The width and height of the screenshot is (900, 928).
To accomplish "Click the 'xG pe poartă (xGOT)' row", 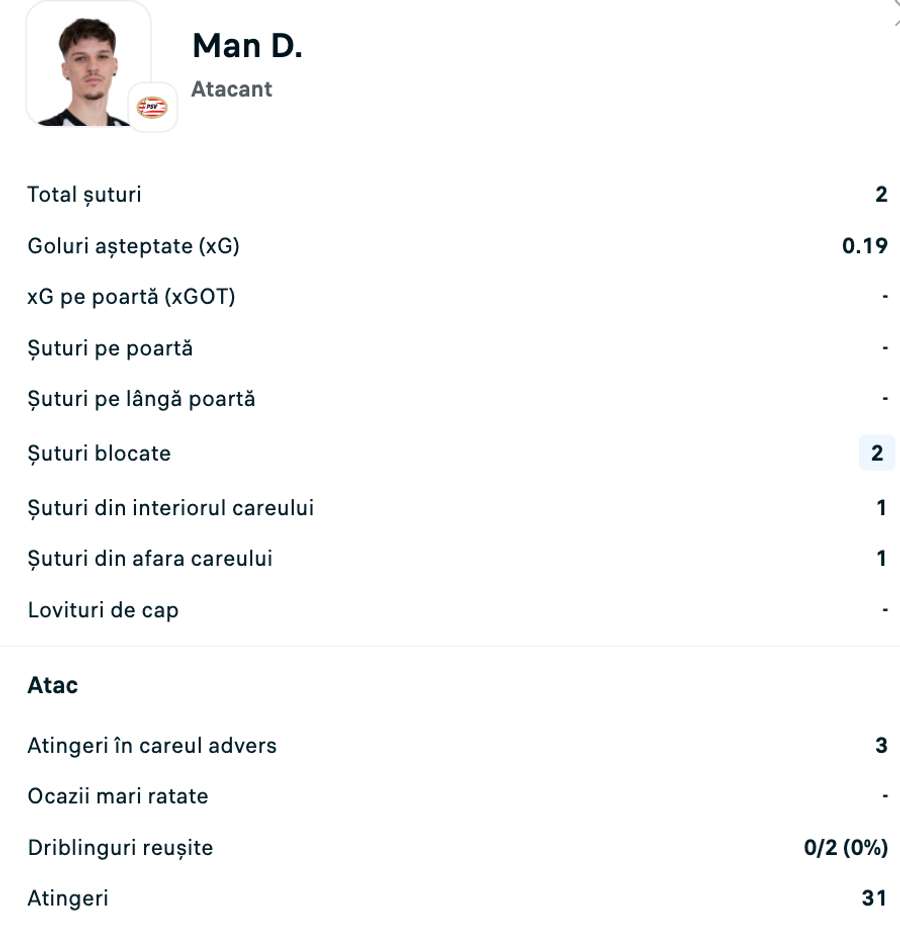I will point(450,296).
